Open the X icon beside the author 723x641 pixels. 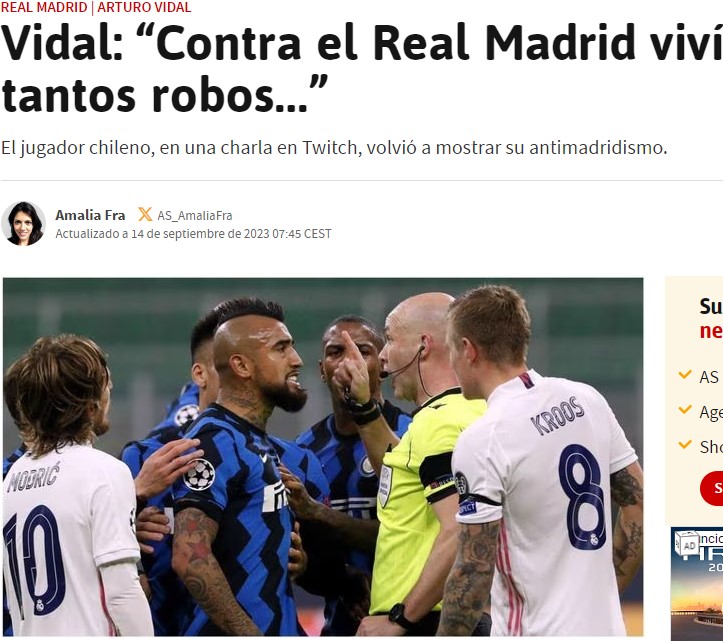coord(145,214)
